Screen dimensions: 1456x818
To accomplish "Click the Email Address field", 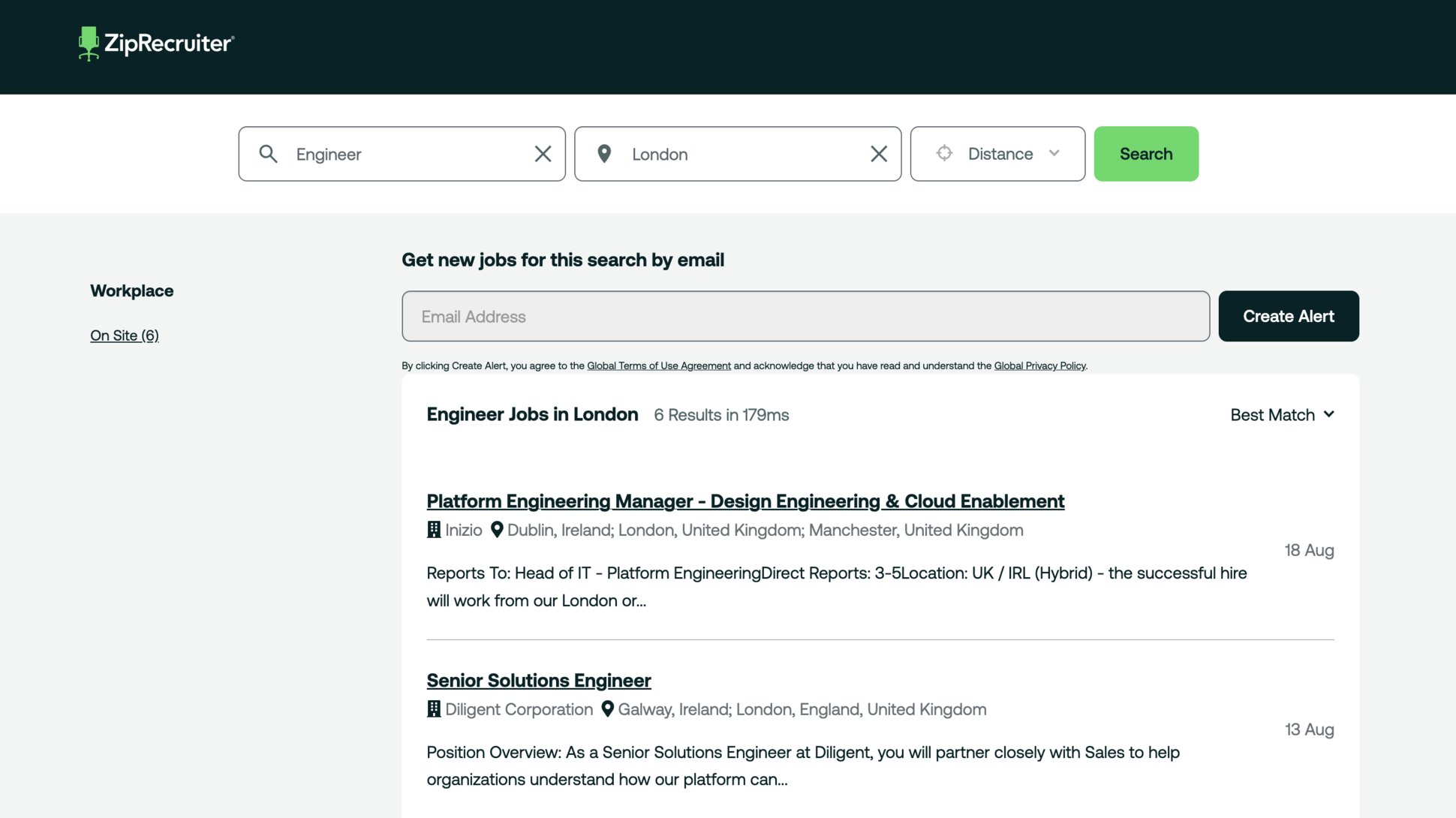I will click(x=805, y=316).
